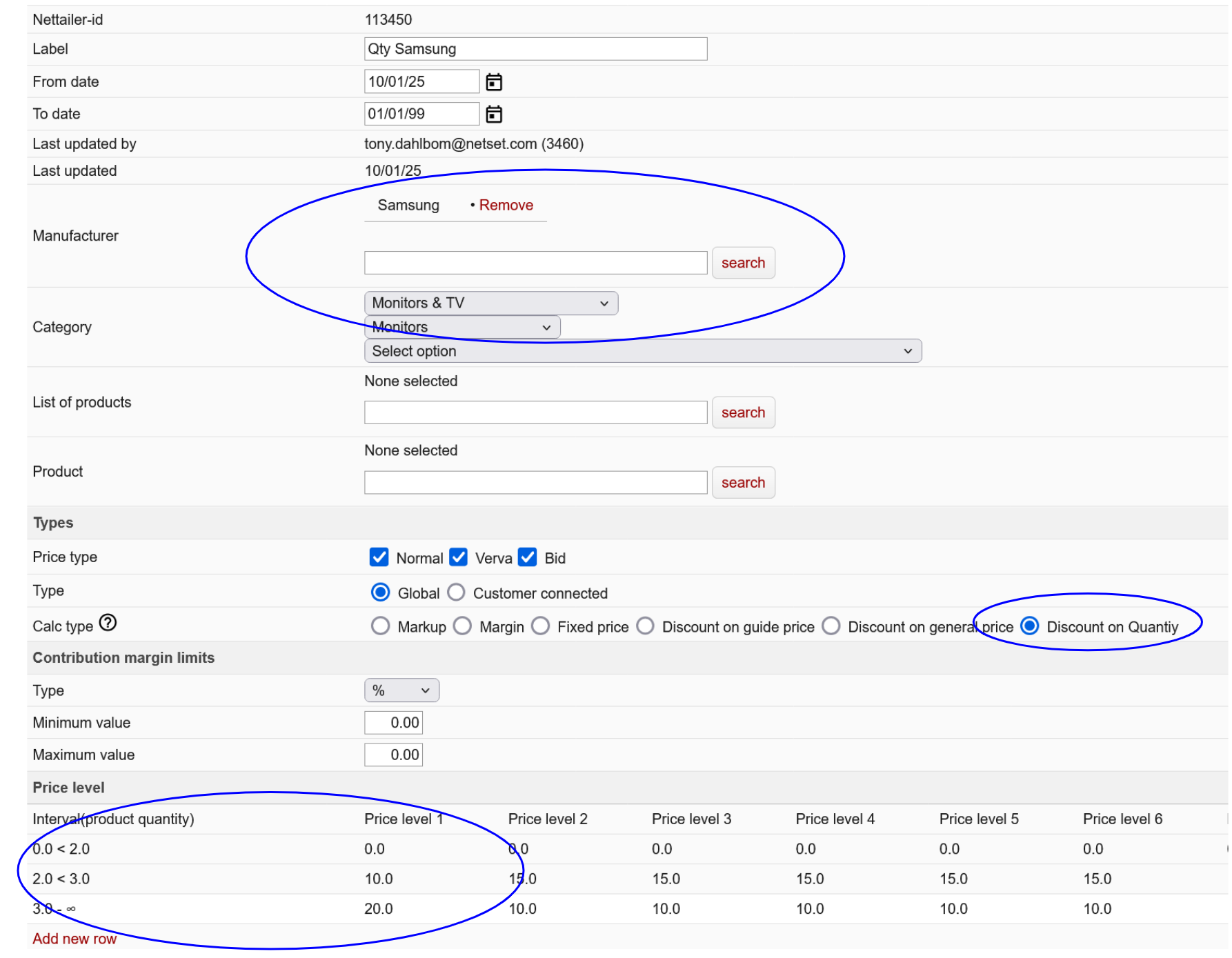Focus the List of products search input
The image size is (1232, 958).
[x=535, y=413]
